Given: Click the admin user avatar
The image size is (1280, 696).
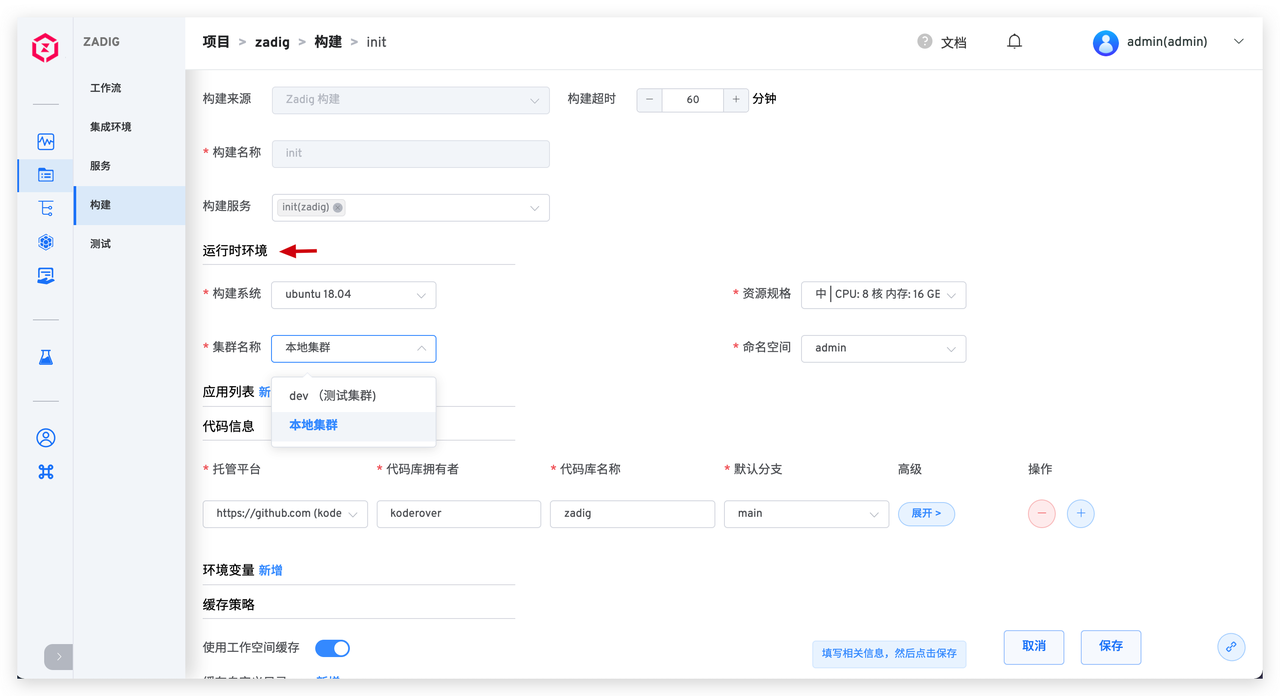Looking at the screenshot, I should [1106, 42].
